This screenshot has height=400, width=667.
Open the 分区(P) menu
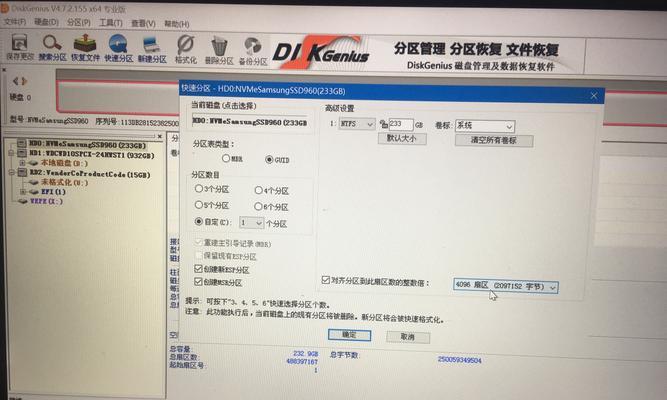pos(79,22)
